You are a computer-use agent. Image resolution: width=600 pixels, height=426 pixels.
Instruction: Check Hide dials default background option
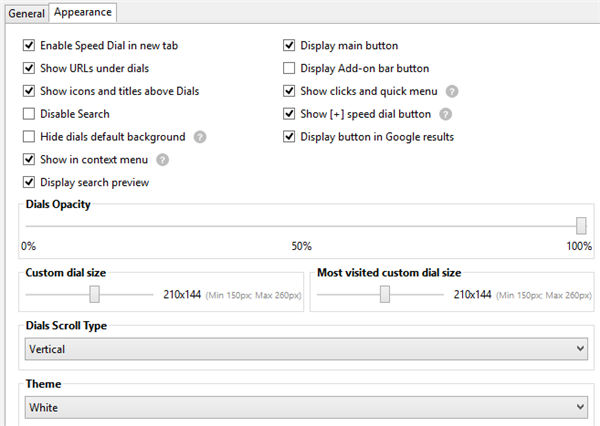pyautogui.click(x=29, y=137)
